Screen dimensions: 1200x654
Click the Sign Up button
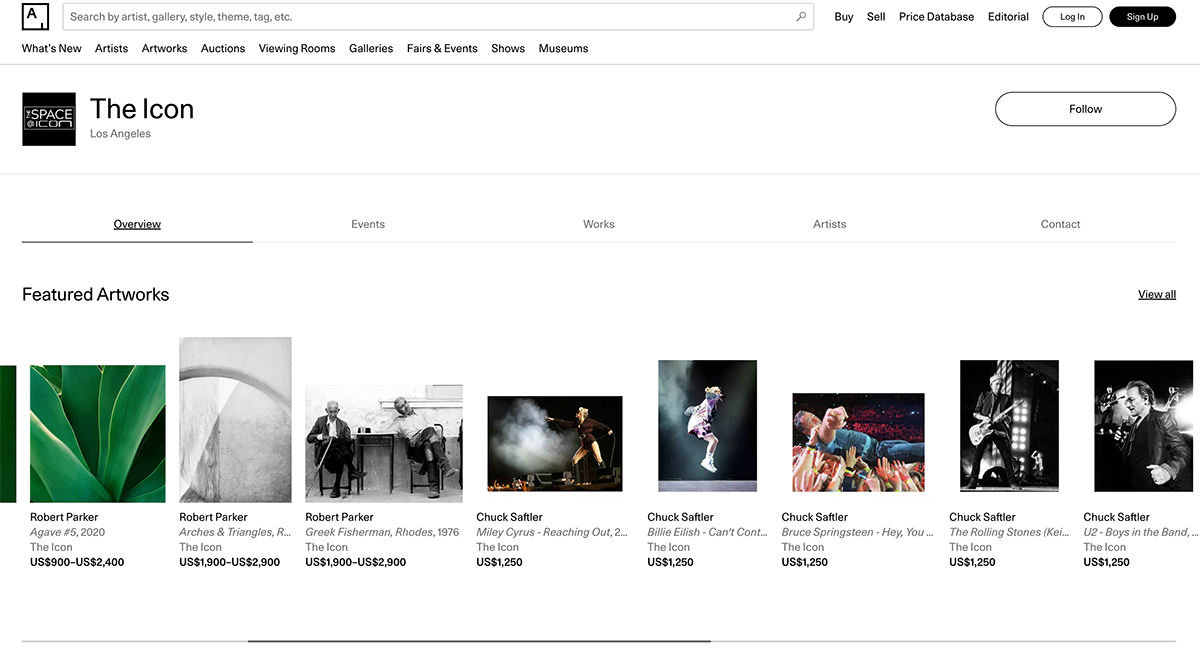click(x=1142, y=17)
